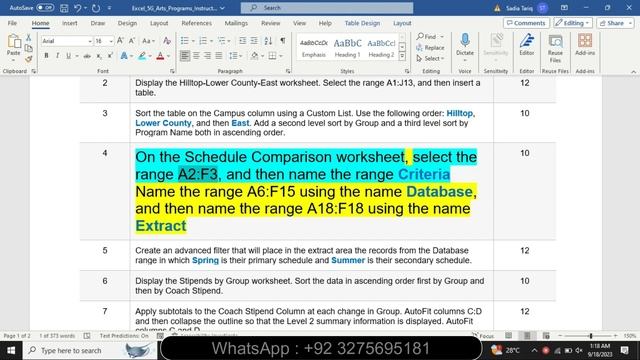
Task: Open the File tab
Action: click(x=12, y=23)
